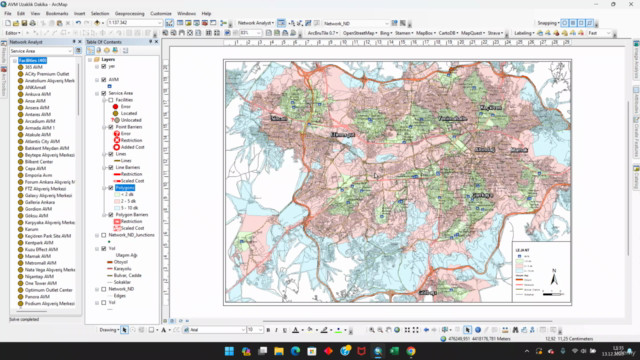640x360 pixels.
Task: Toggle the AVM layer checkbox
Action: (104, 80)
